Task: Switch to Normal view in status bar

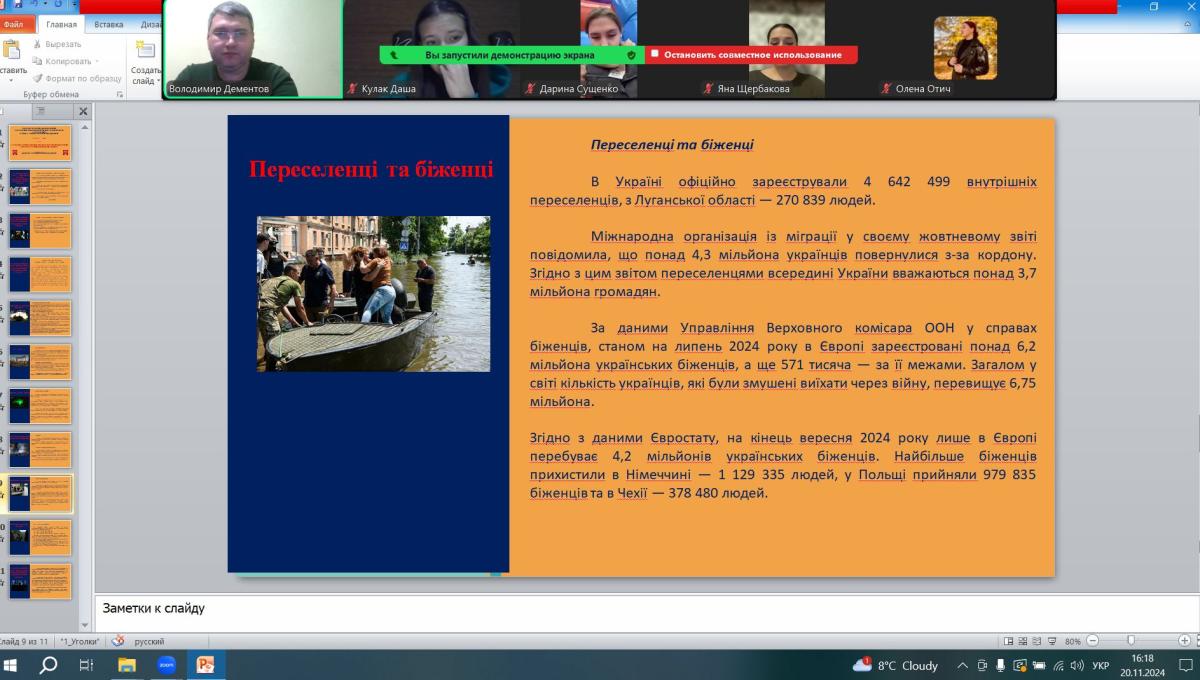Action: click(x=1008, y=641)
